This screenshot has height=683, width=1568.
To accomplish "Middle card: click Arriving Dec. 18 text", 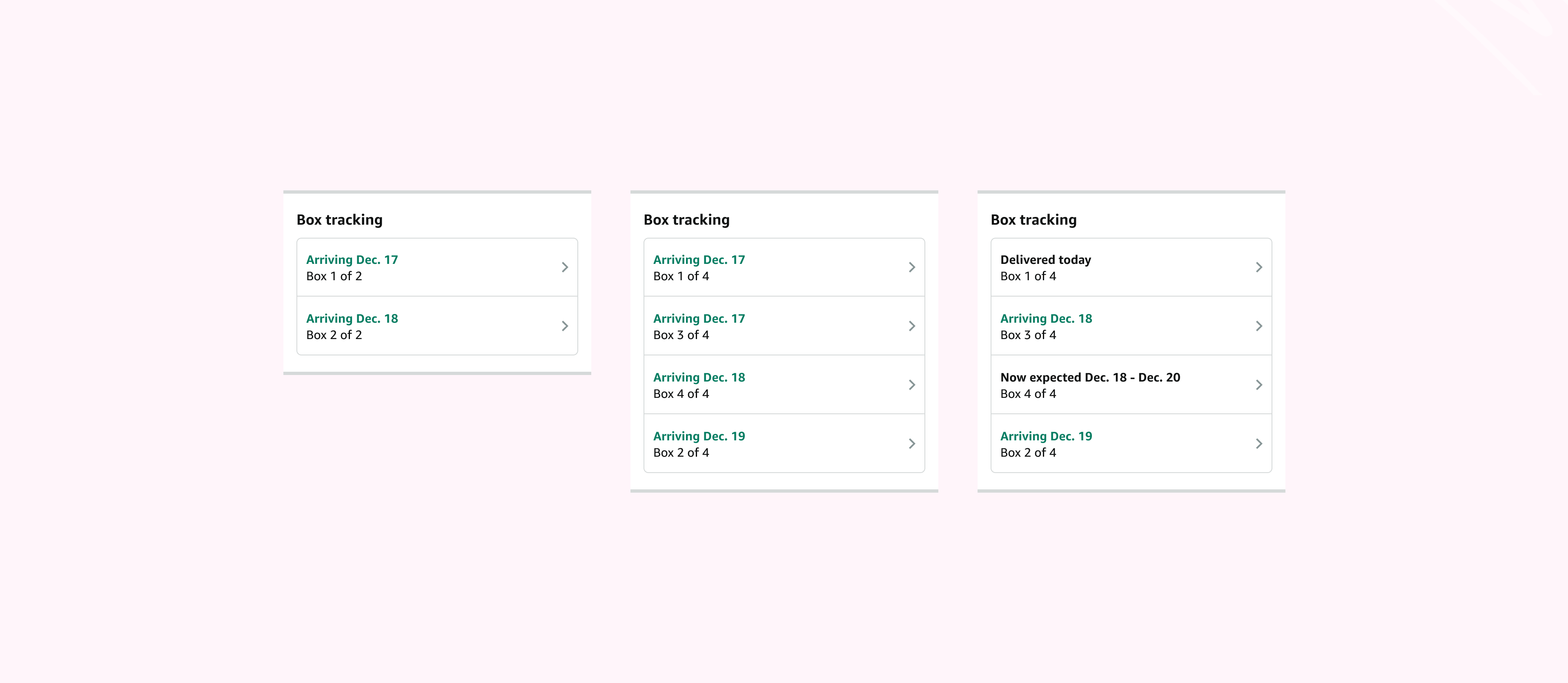I will [699, 377].
